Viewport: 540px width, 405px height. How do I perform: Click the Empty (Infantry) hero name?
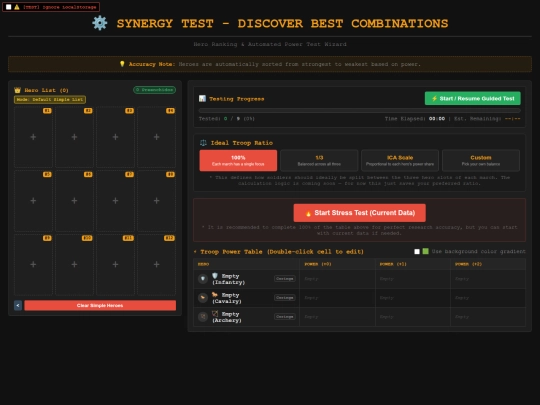click(x=229, y=279)
